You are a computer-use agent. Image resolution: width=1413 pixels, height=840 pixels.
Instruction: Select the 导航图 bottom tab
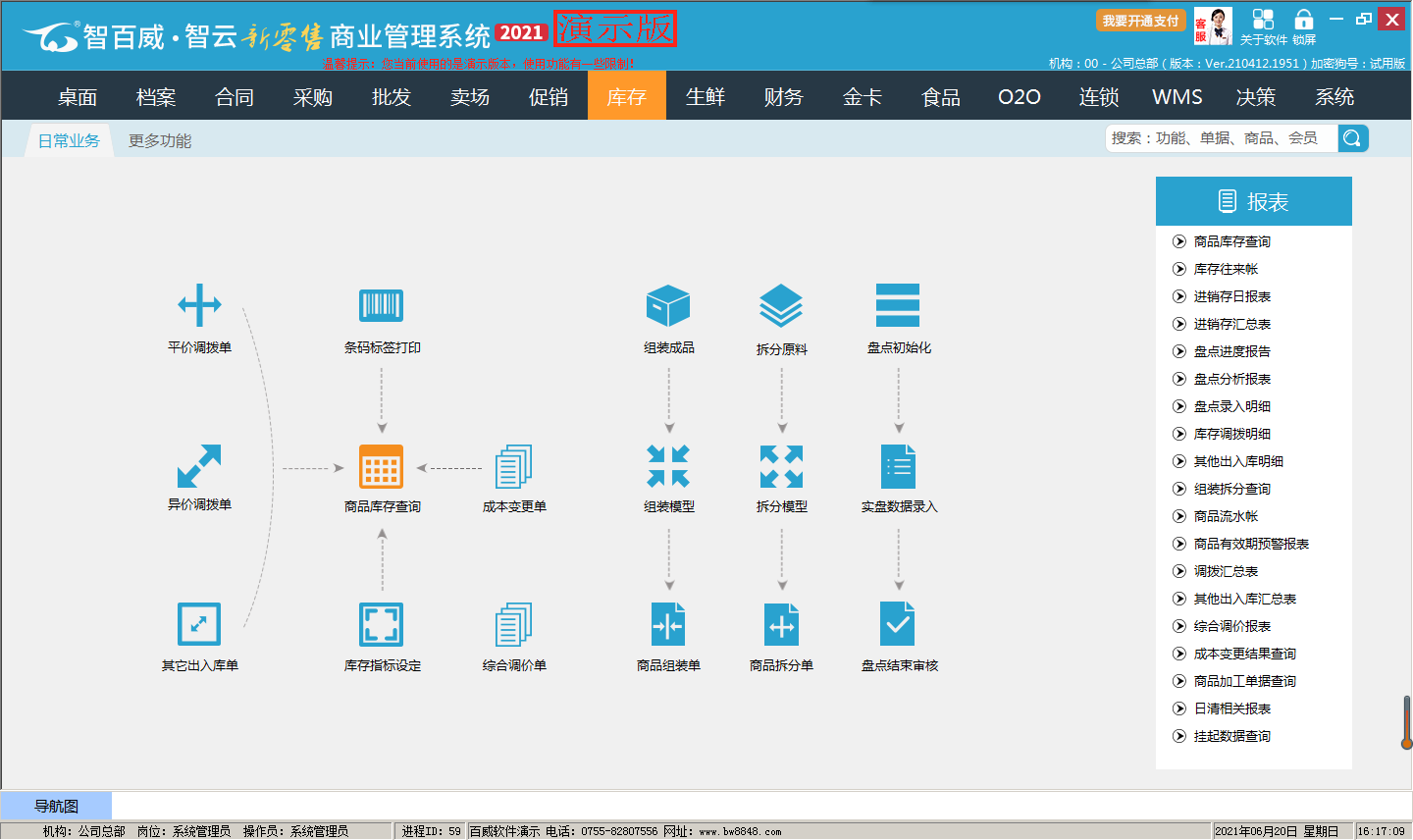click(56, 807)
